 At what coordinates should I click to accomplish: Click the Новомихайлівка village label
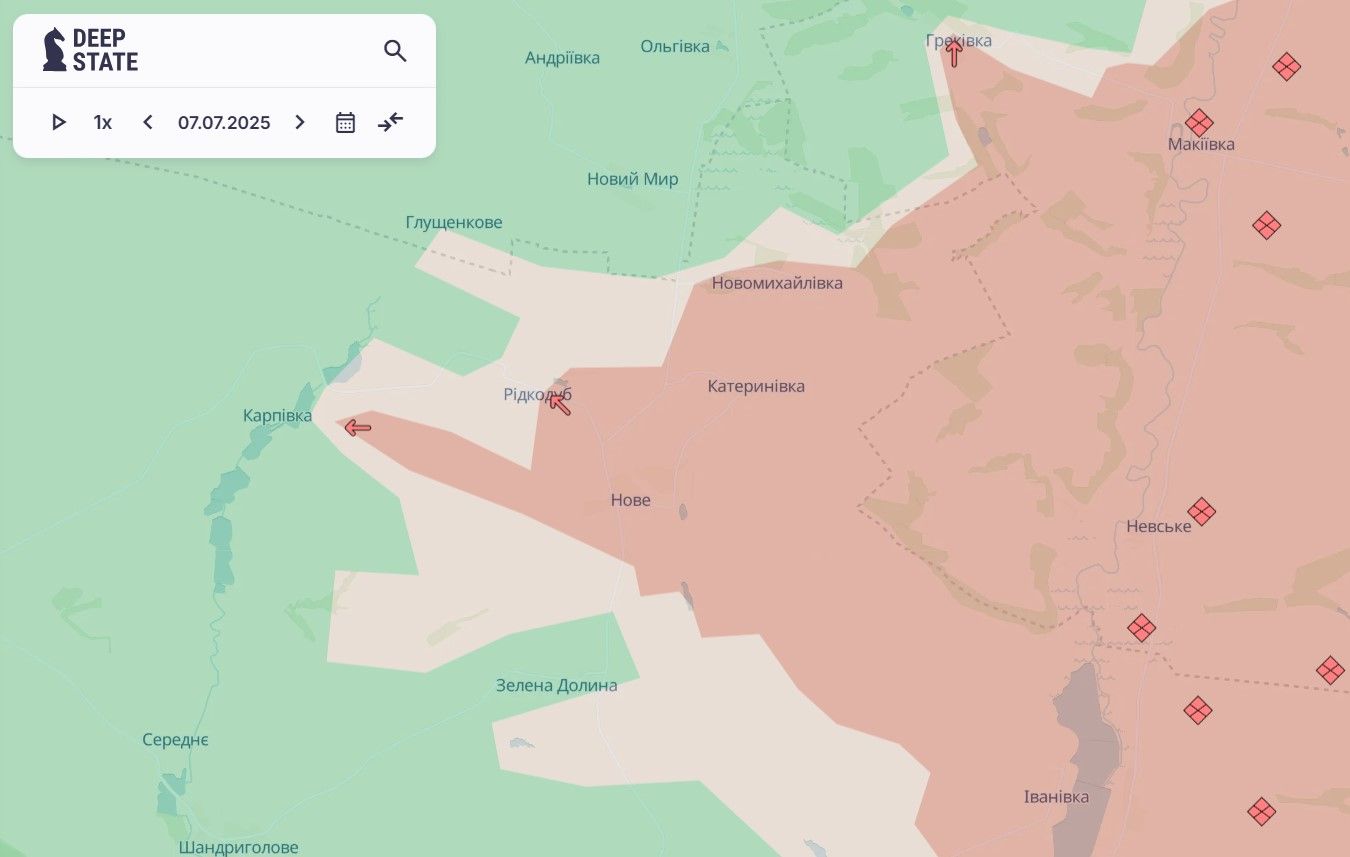point(777,283)
